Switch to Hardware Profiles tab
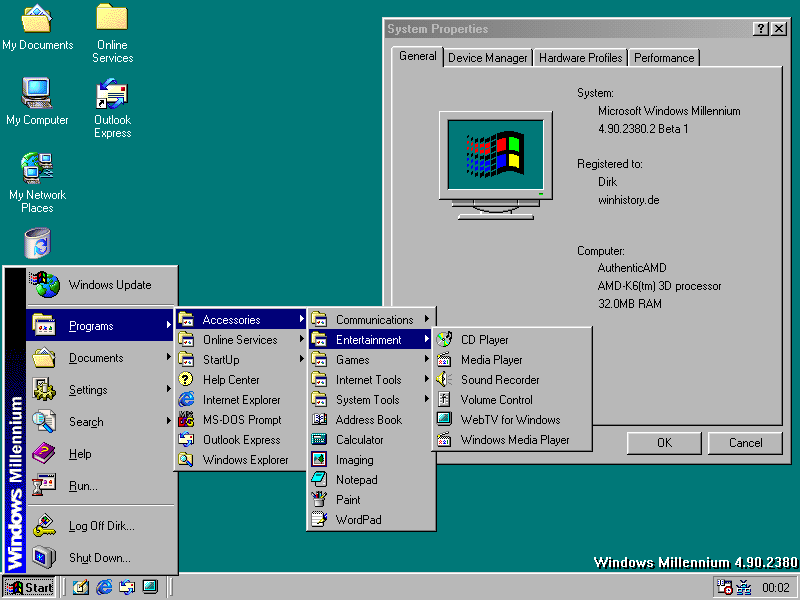The height and width of the screenshot is (600, 800). point(581,58)
